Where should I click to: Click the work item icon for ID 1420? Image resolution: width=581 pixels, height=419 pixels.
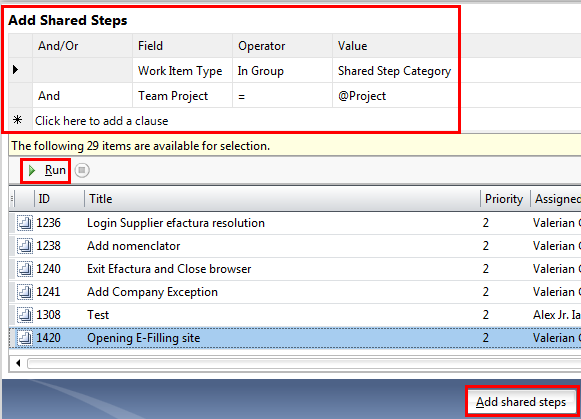pyautogui.click(x=25, y=338)
